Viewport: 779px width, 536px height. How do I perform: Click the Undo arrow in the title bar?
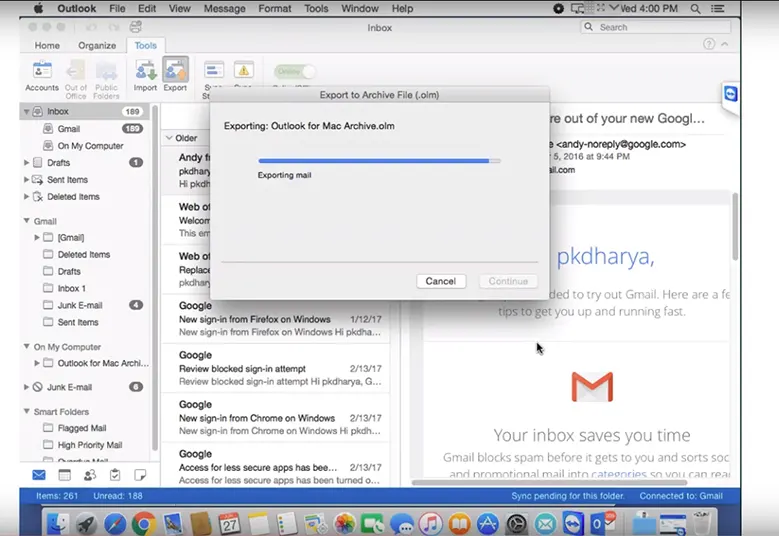[91, 27]
